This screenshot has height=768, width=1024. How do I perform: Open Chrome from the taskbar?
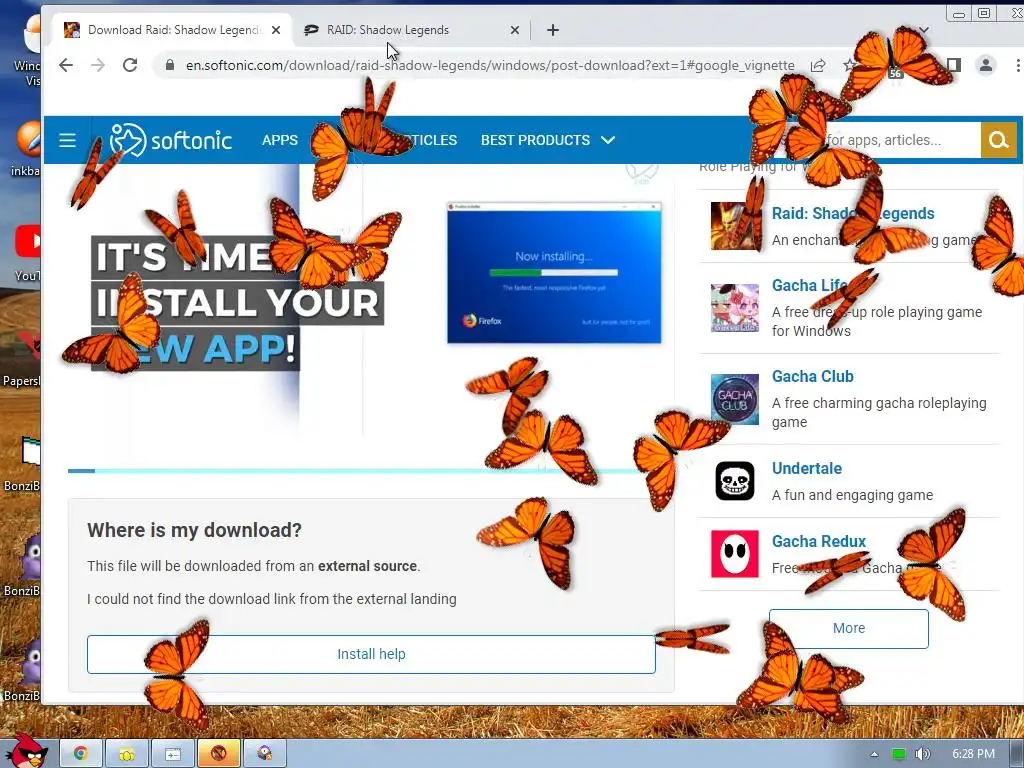(80, 754)
